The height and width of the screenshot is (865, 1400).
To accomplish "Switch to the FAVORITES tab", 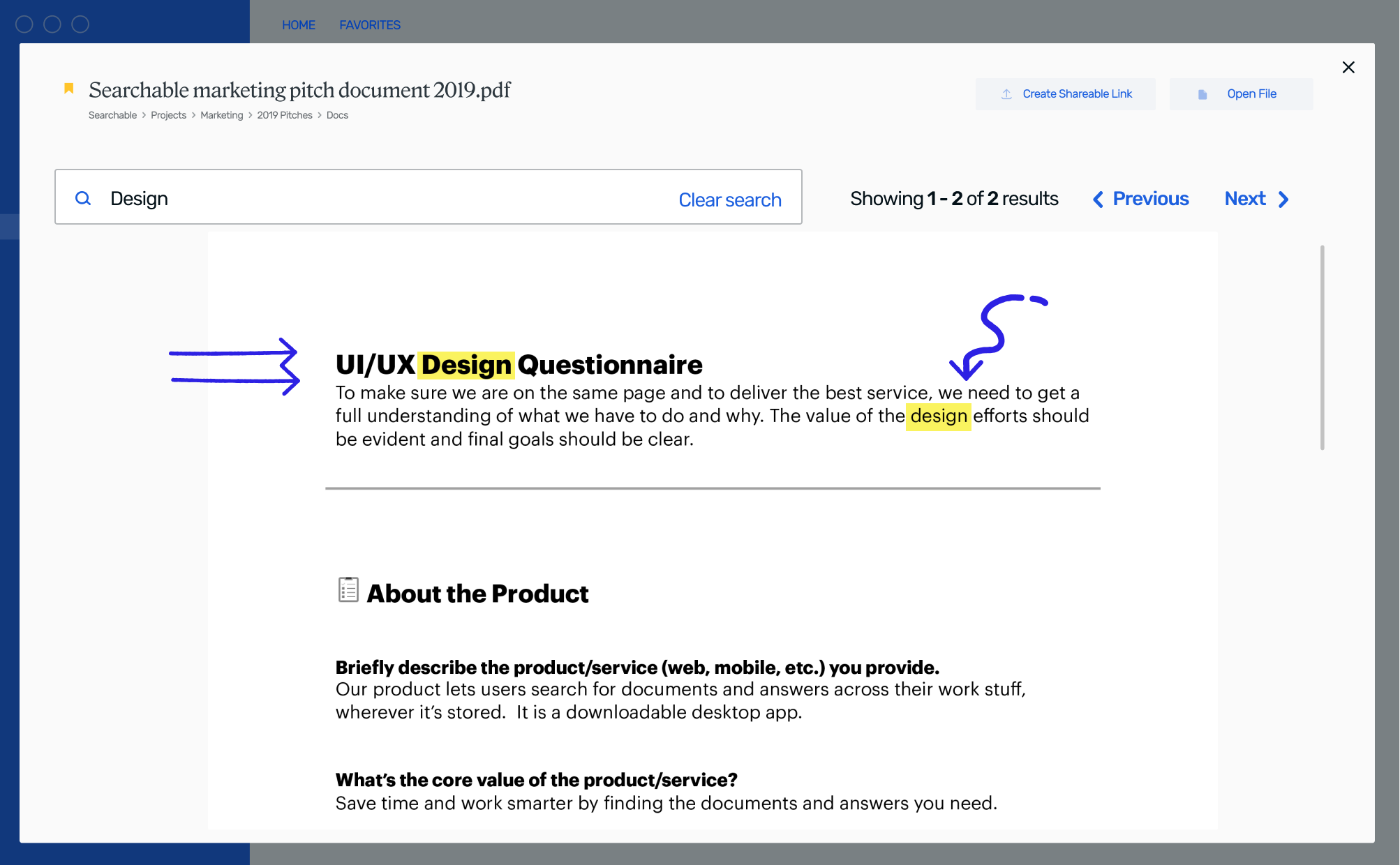I will pyautogui.click(x=370, y=25).
